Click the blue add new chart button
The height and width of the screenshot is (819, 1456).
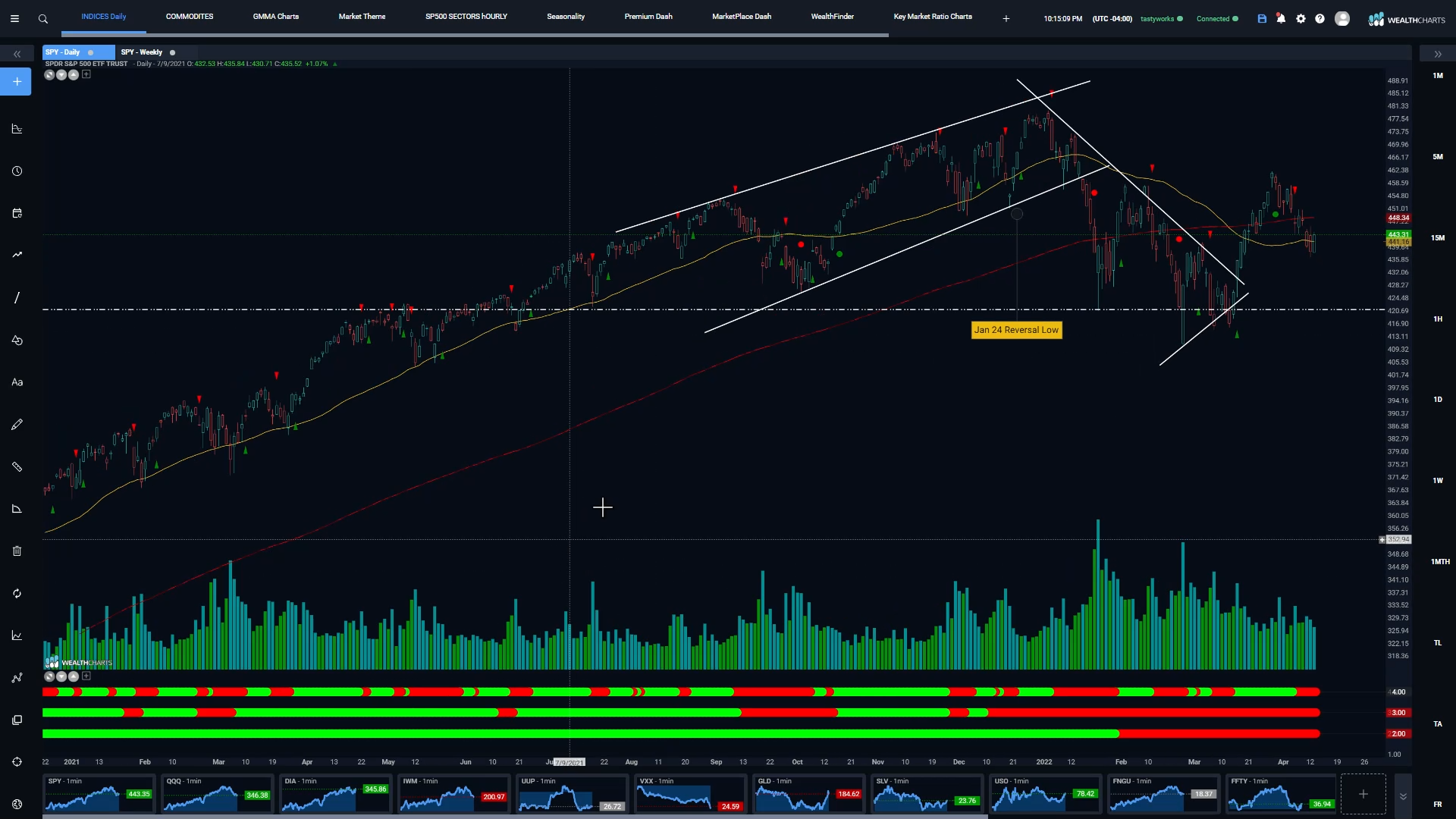[x=16, y=82]
